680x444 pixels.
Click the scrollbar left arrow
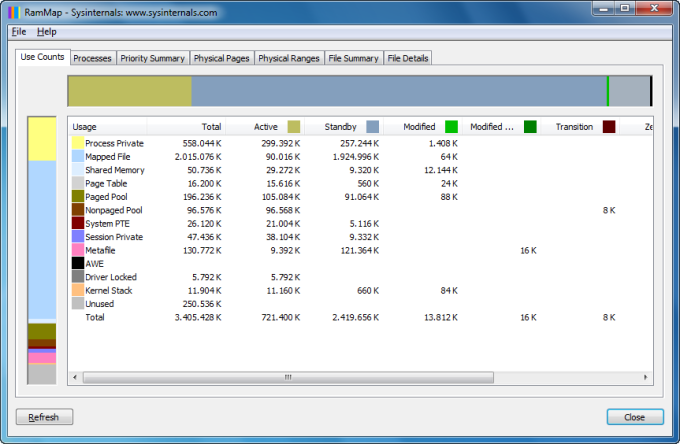tap(75, 377)
